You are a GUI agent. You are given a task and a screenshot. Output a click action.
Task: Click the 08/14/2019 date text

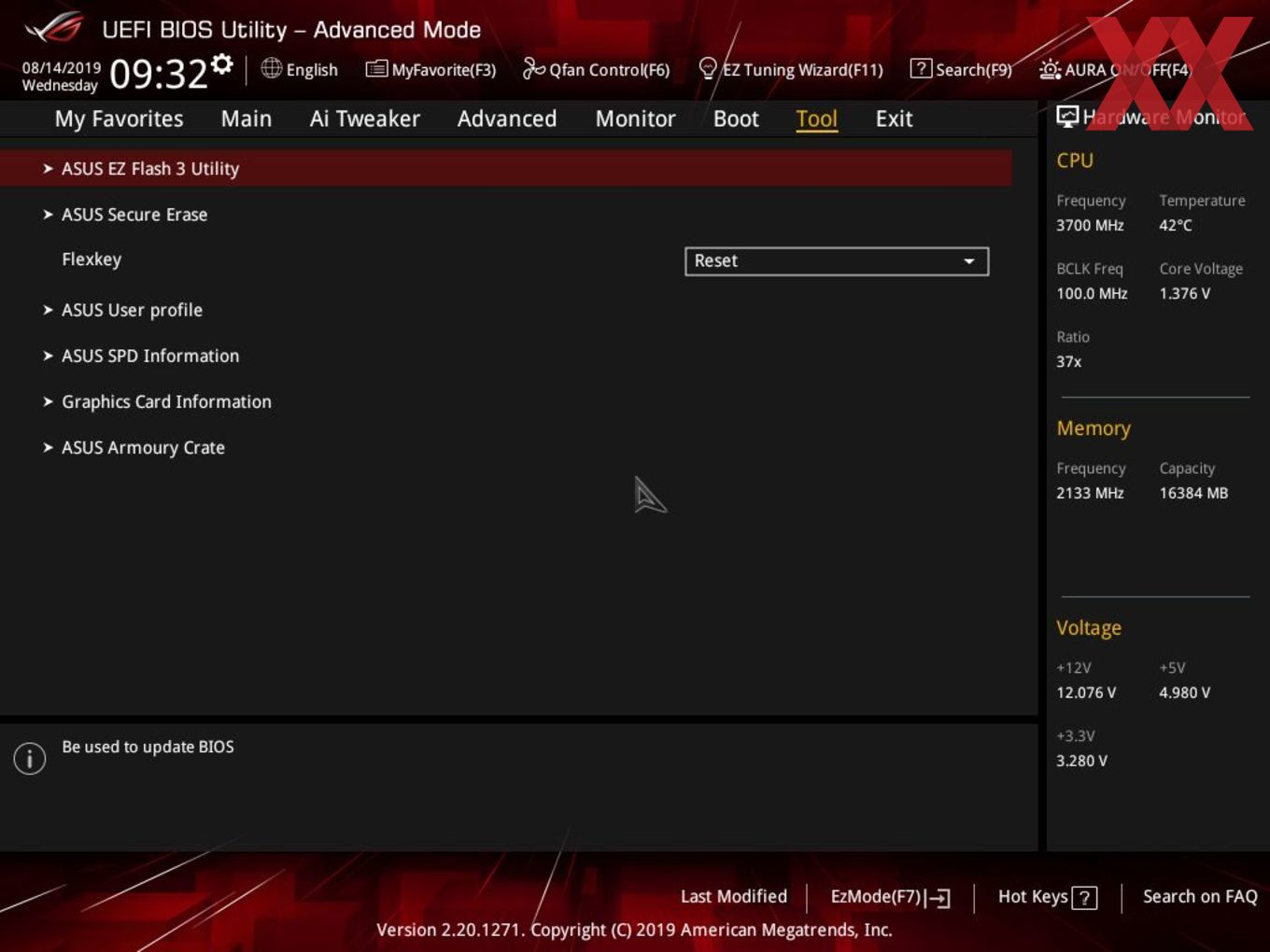[x=62, y=67]
